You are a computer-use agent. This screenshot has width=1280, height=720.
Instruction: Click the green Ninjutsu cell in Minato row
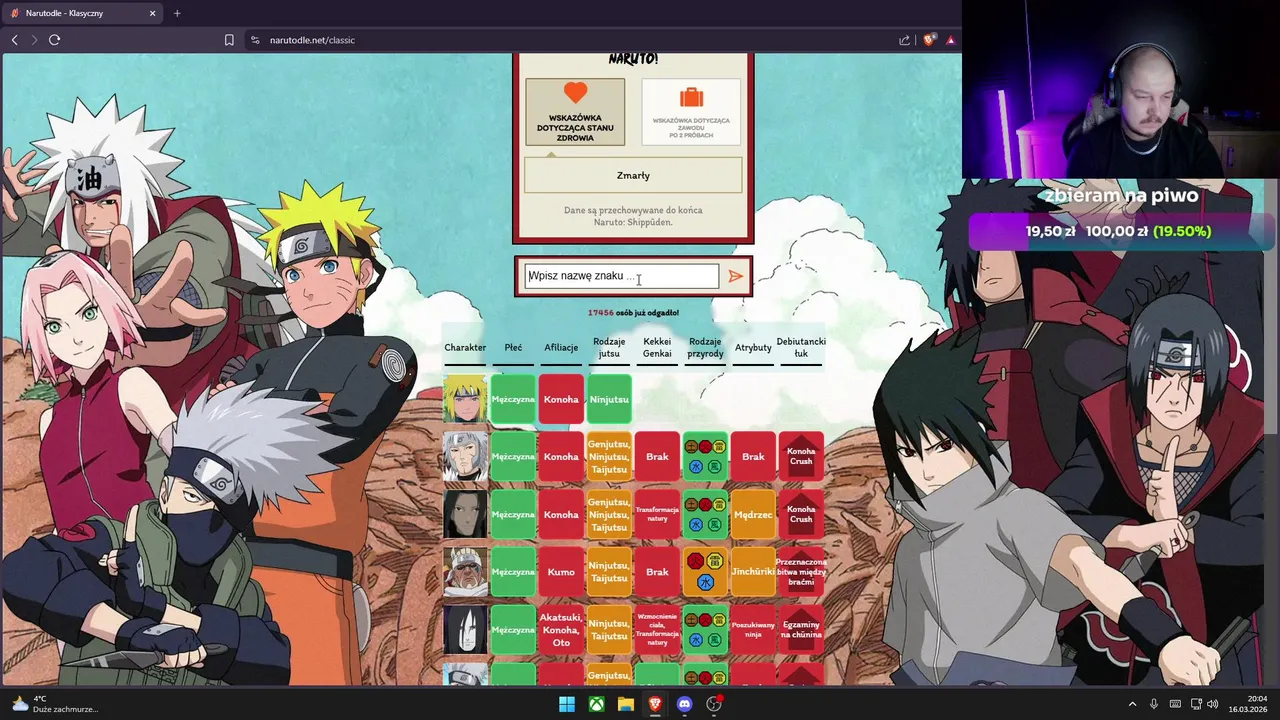(609, 399)
